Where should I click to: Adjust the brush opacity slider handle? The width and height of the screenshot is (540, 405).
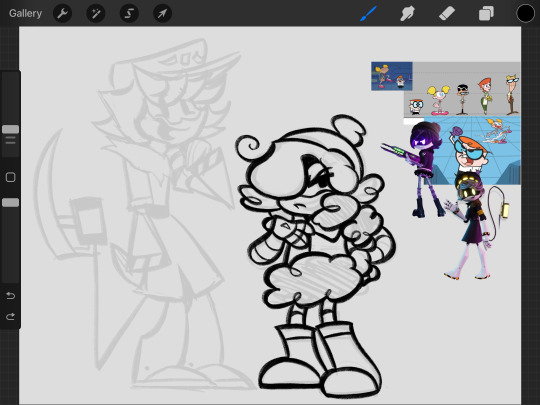10,202
